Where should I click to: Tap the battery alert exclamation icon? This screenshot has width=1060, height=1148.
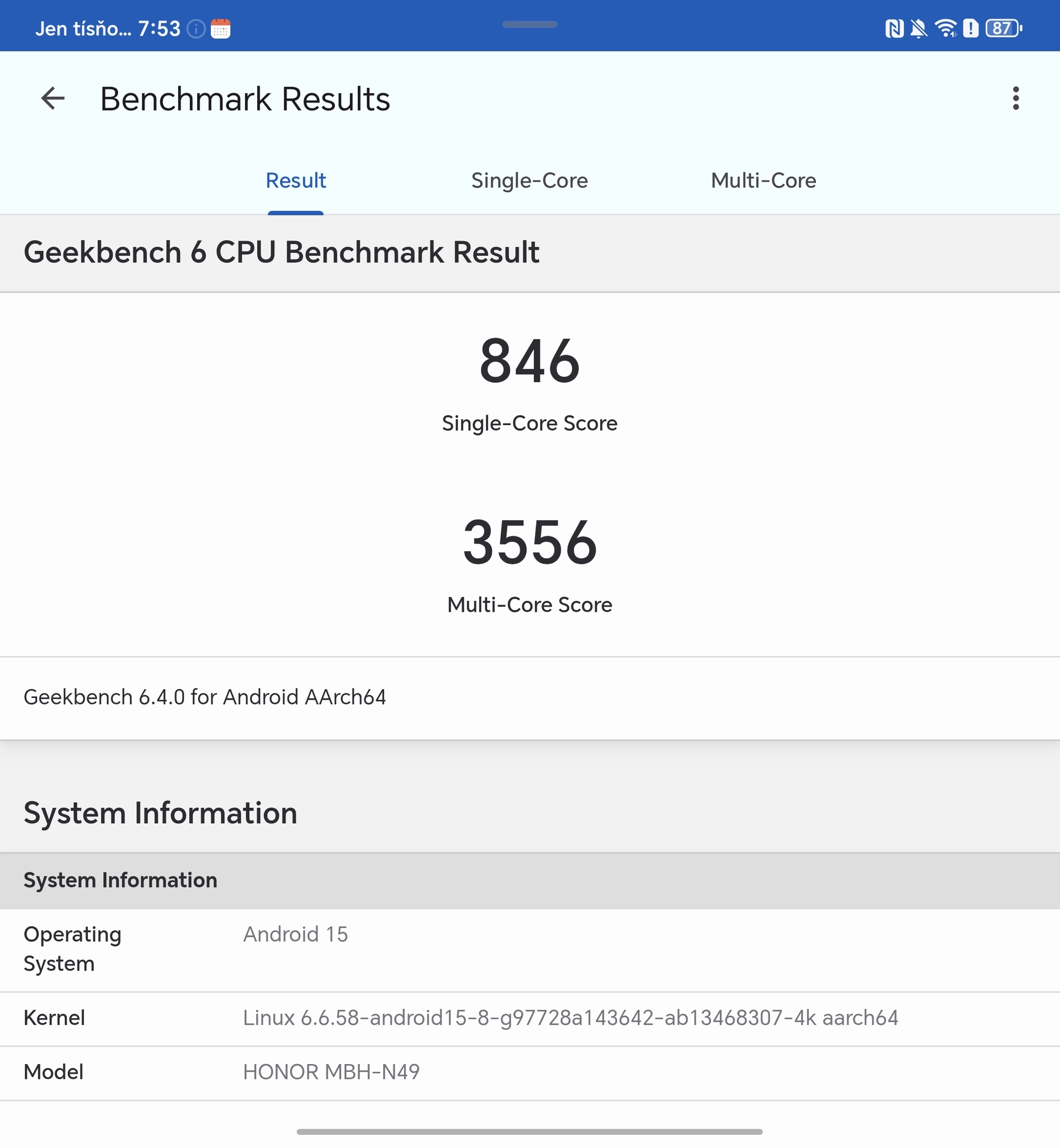click(971, 28)
